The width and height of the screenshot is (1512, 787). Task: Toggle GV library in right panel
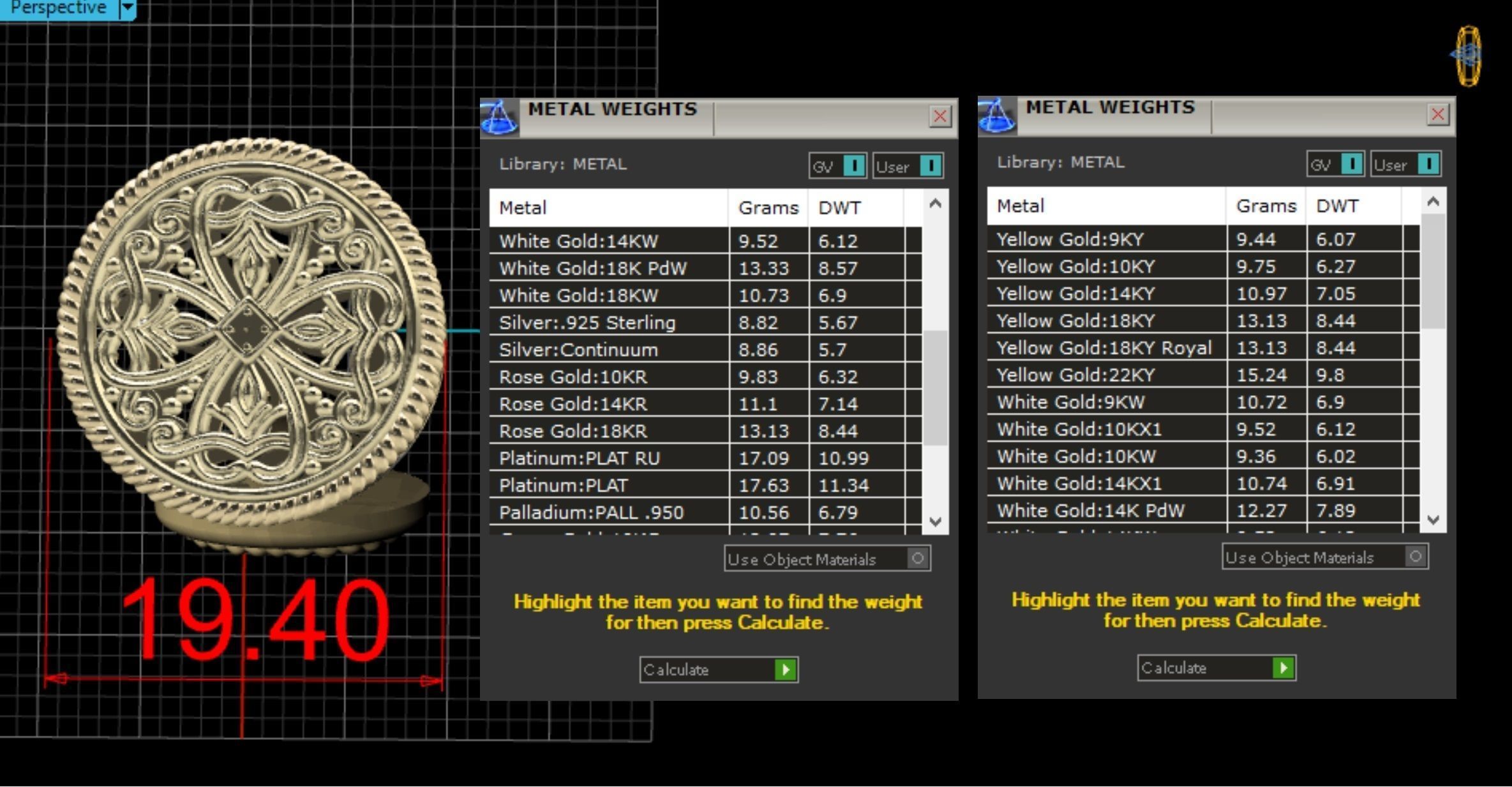(1352, 165)
